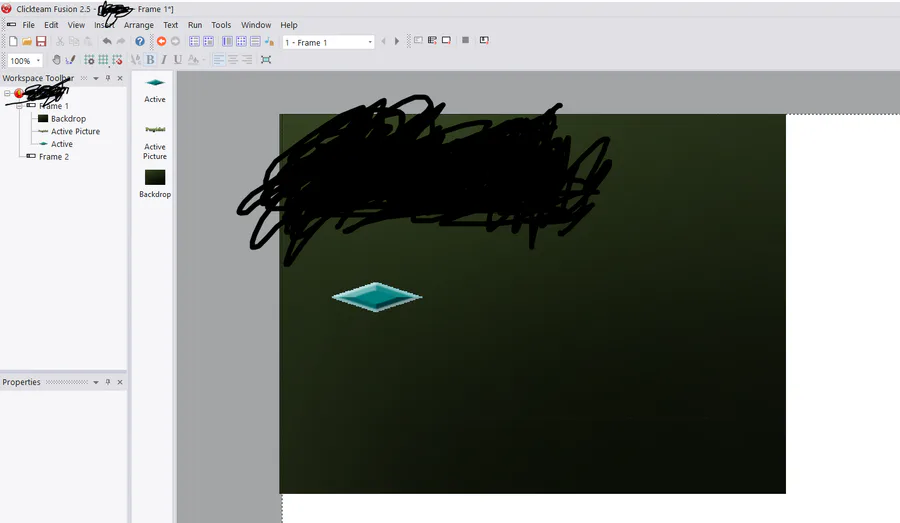
Task: Toggle Bold formatting
Action: point(150,60)
